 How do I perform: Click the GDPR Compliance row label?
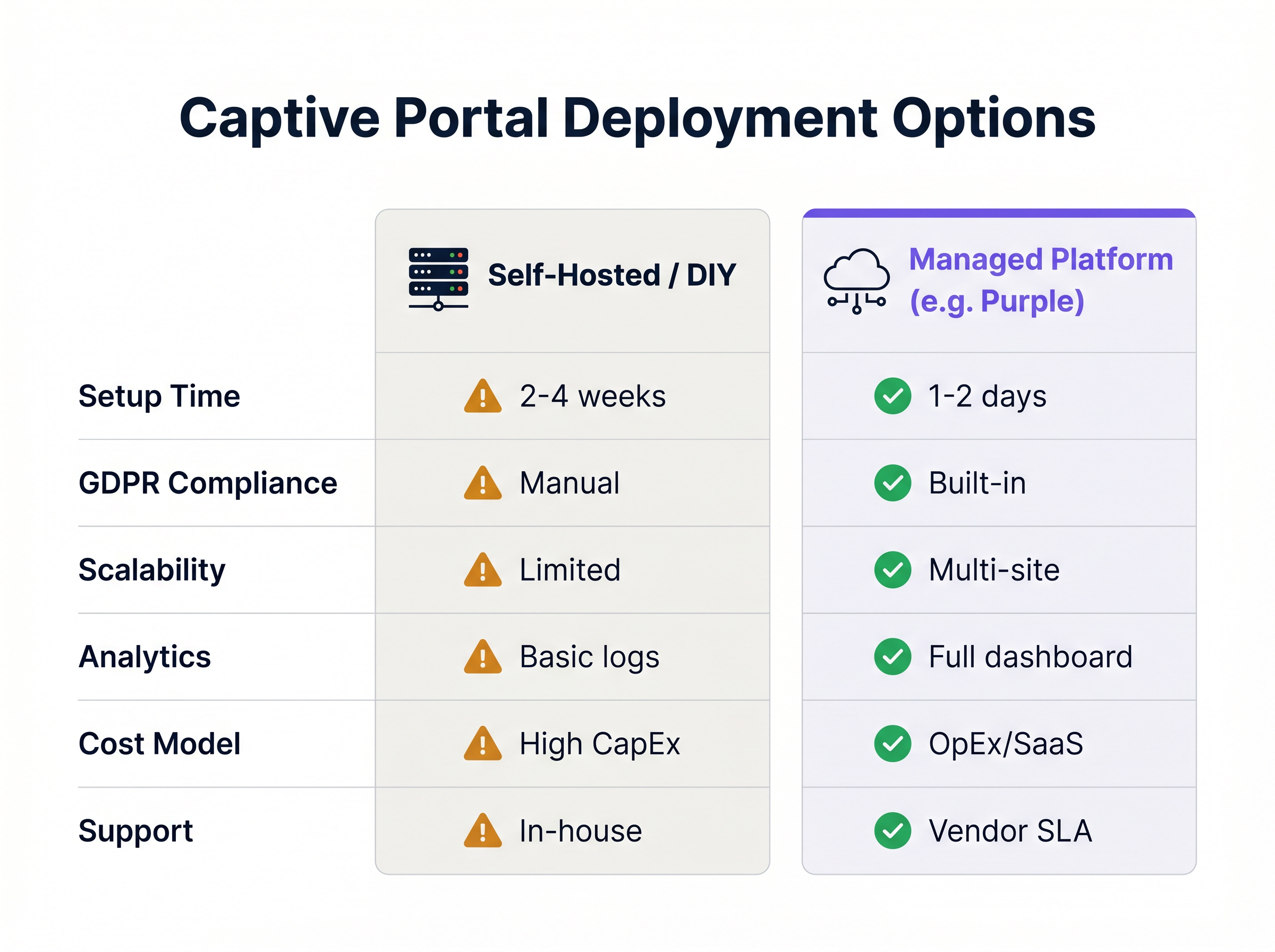tap(207, 483)
